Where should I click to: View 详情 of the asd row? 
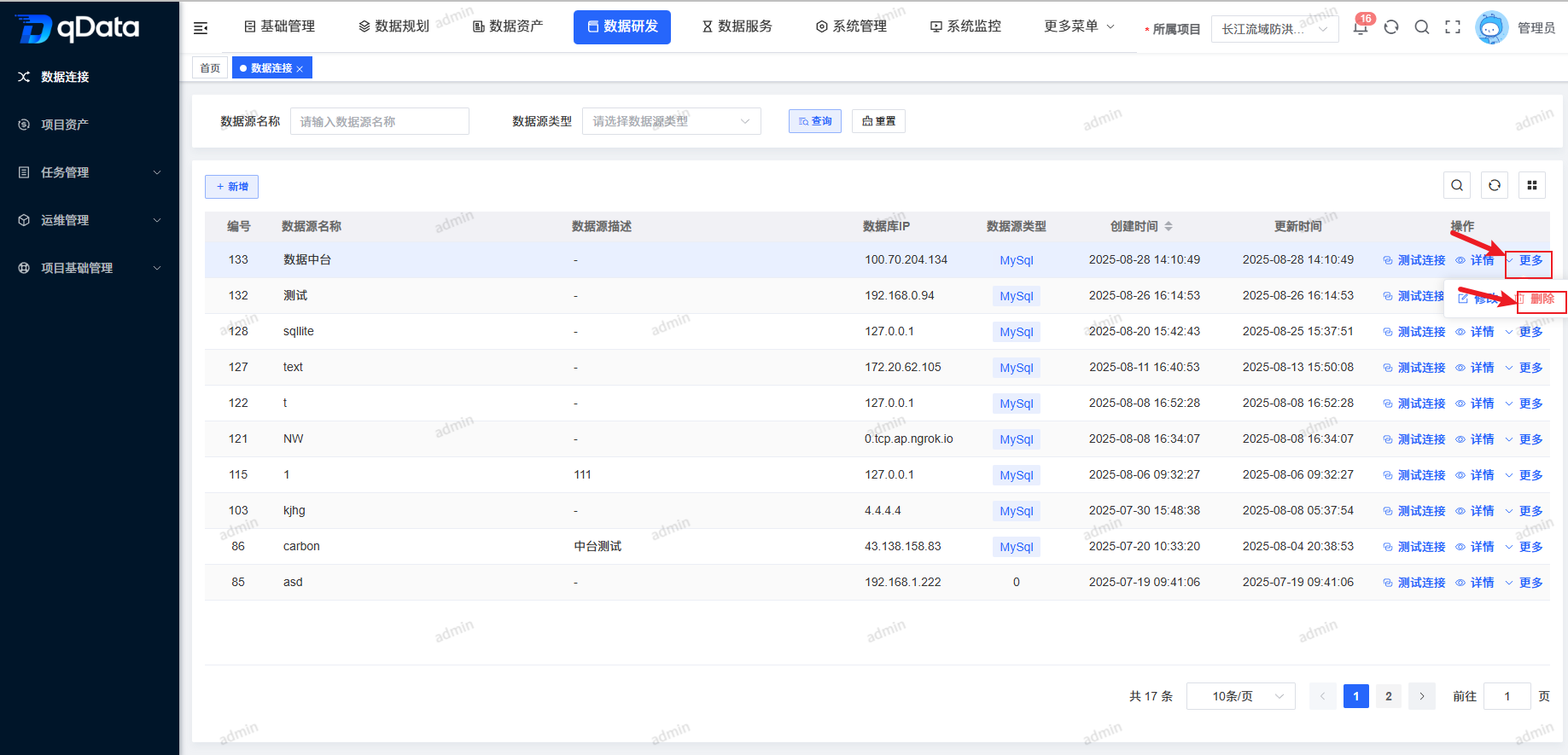1475,583
